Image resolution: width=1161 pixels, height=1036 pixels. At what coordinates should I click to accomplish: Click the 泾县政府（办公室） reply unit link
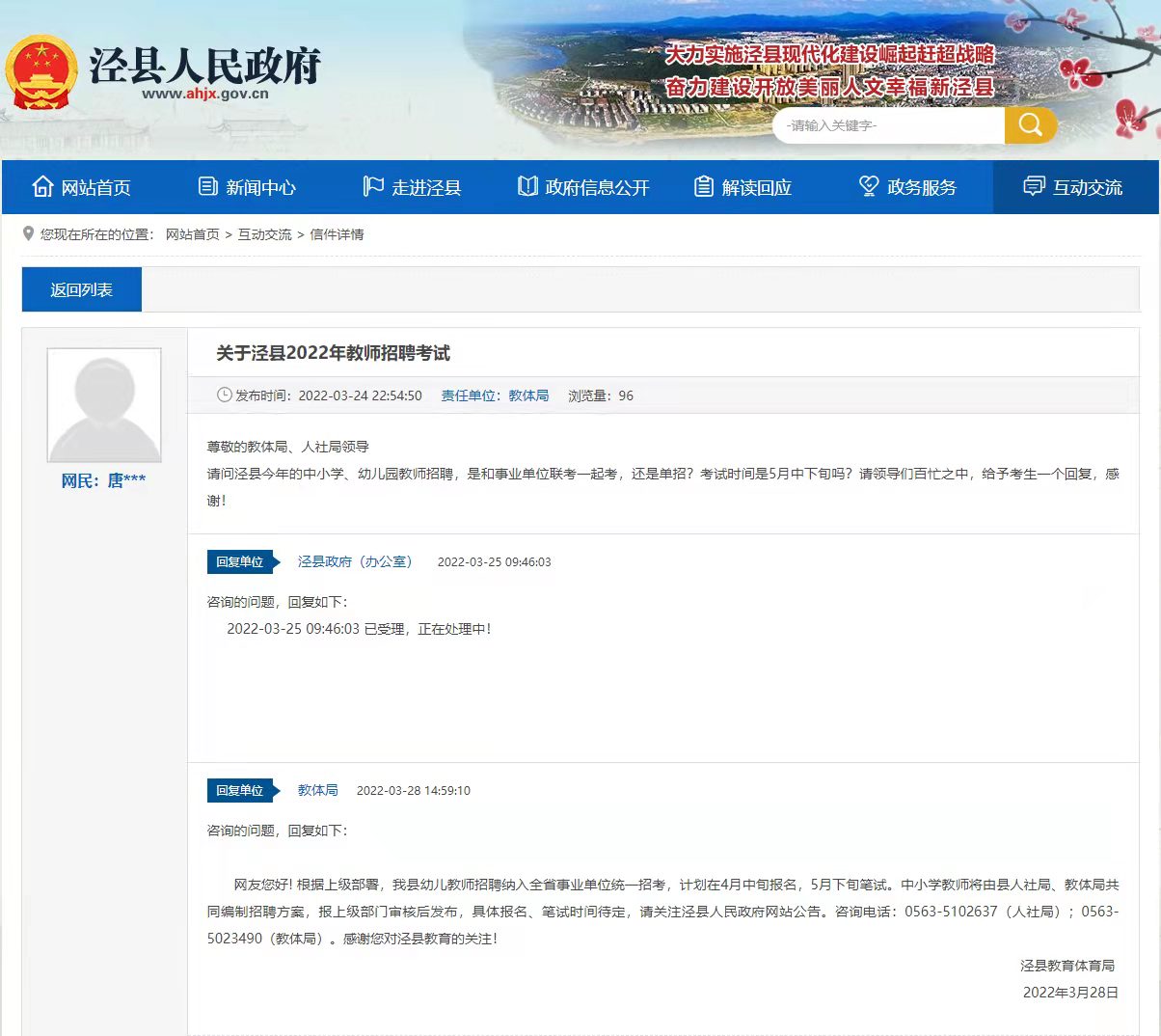(x=355, y=561)
